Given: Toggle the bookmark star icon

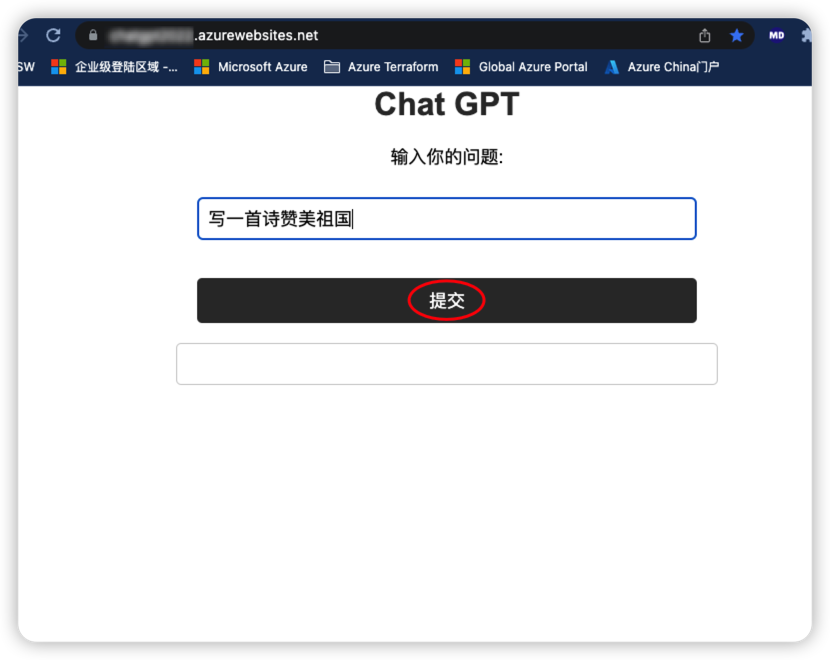Looking at the screenshot, I should tap(736, 35).
